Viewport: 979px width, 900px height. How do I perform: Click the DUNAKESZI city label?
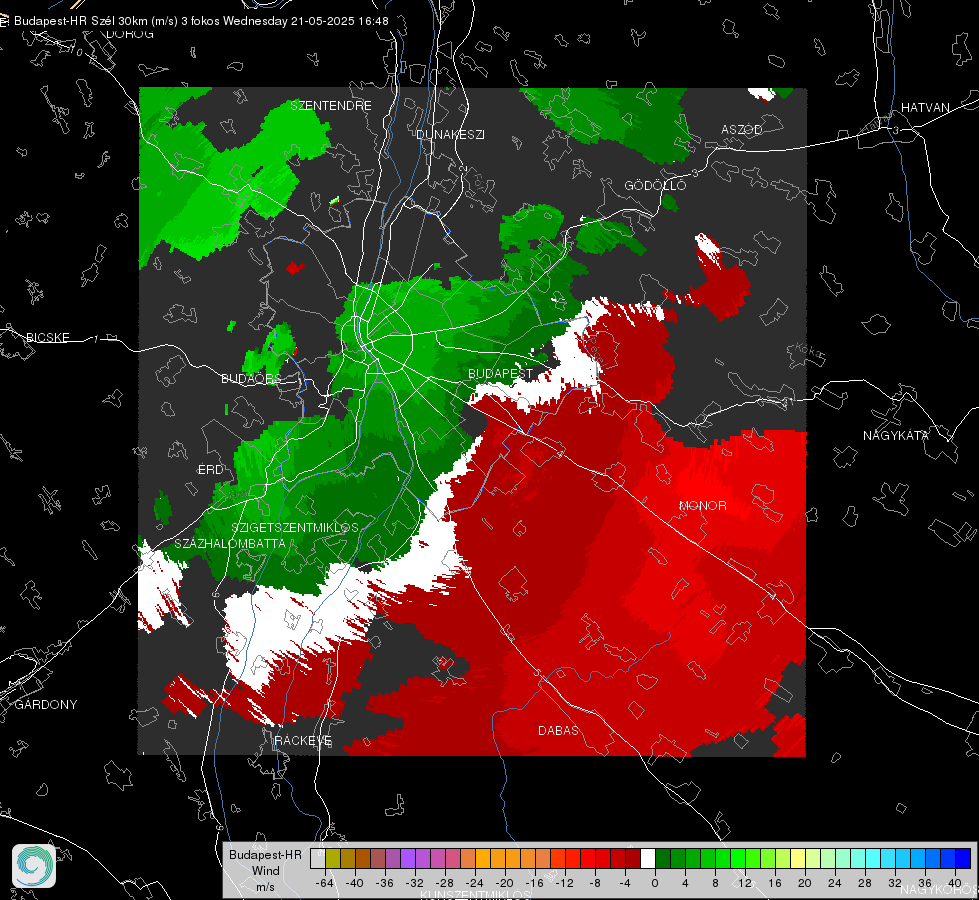(x=450, y=134)
